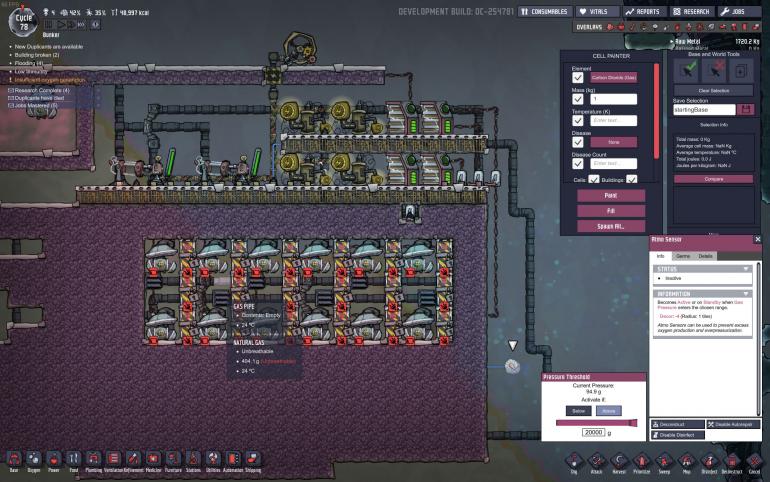Save selection with the floppy disk icon
The image size is (770, 482).
coord(744,109)
